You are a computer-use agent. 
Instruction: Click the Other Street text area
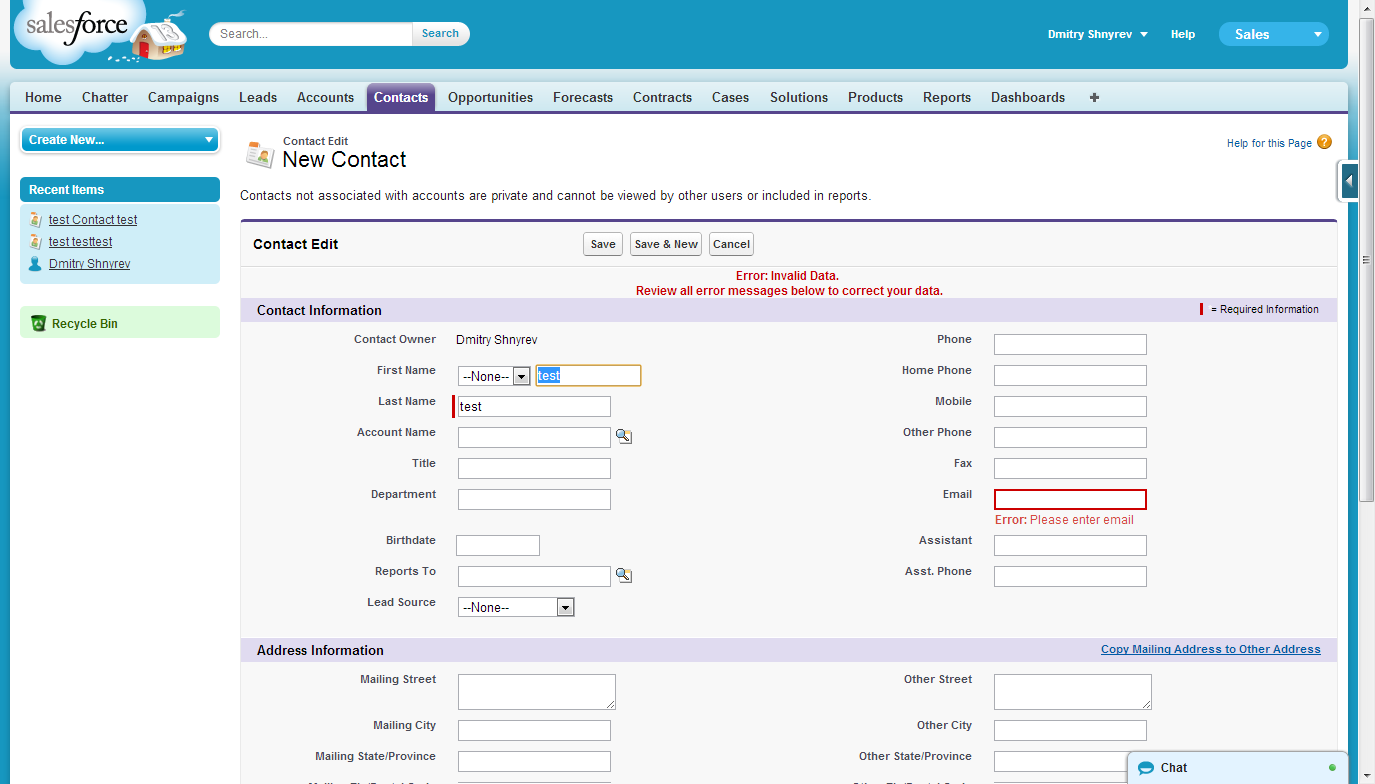click(1073, 692)
